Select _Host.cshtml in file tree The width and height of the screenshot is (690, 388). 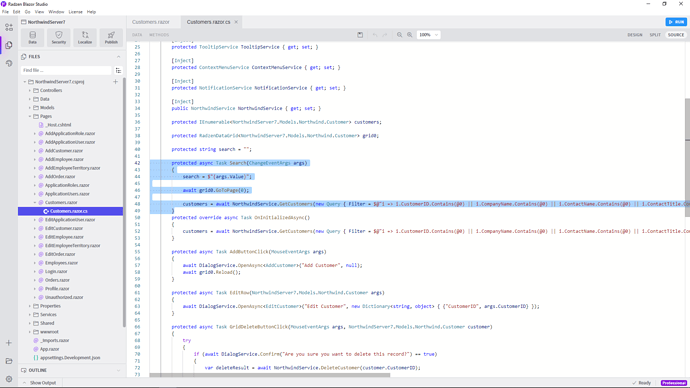point(59,125)
